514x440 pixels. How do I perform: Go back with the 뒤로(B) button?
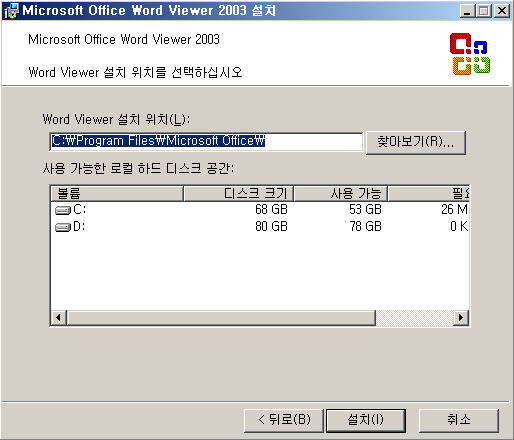284,420
